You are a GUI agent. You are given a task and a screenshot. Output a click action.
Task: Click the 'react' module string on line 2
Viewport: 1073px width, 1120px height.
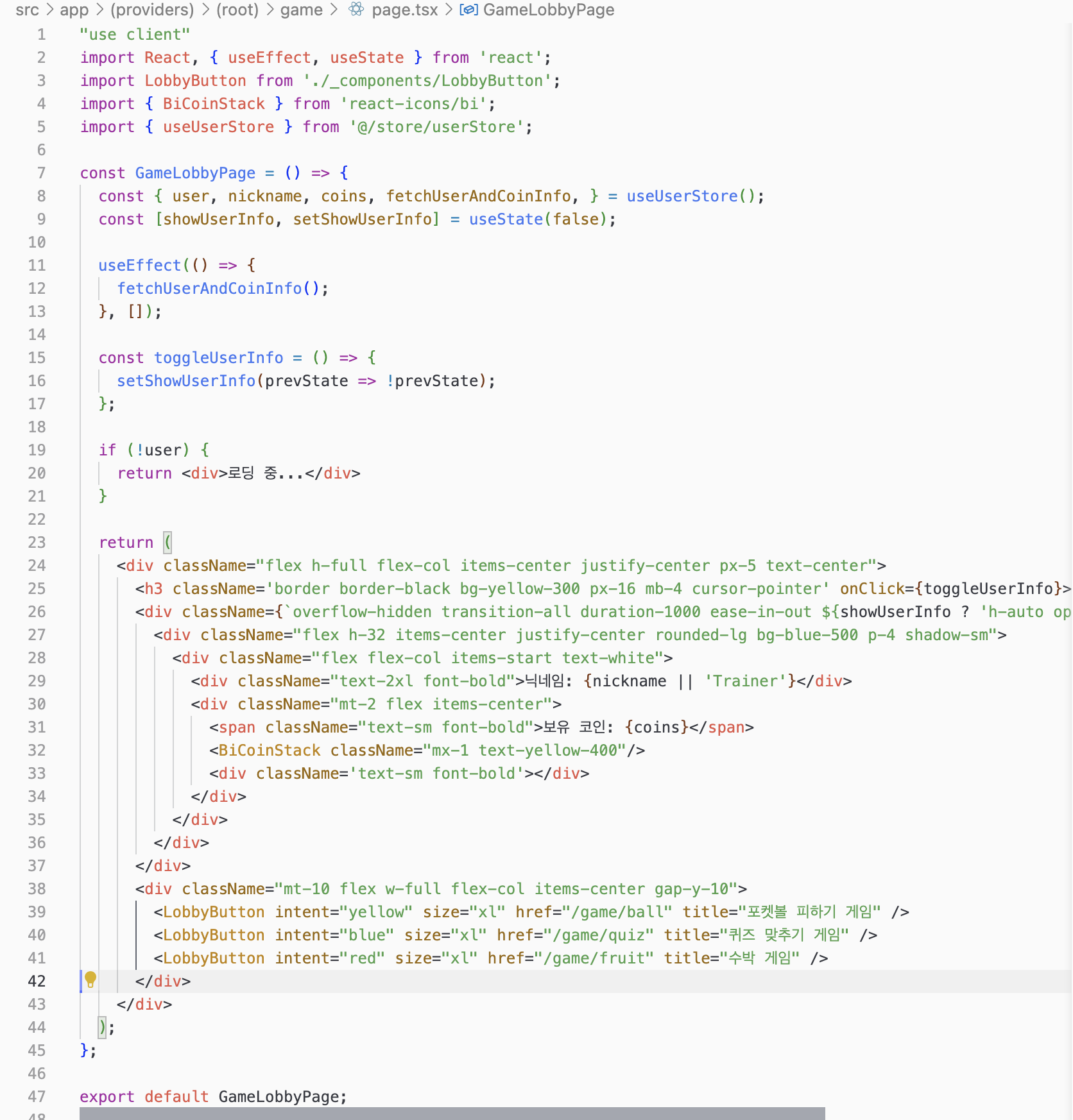(511, 58)
